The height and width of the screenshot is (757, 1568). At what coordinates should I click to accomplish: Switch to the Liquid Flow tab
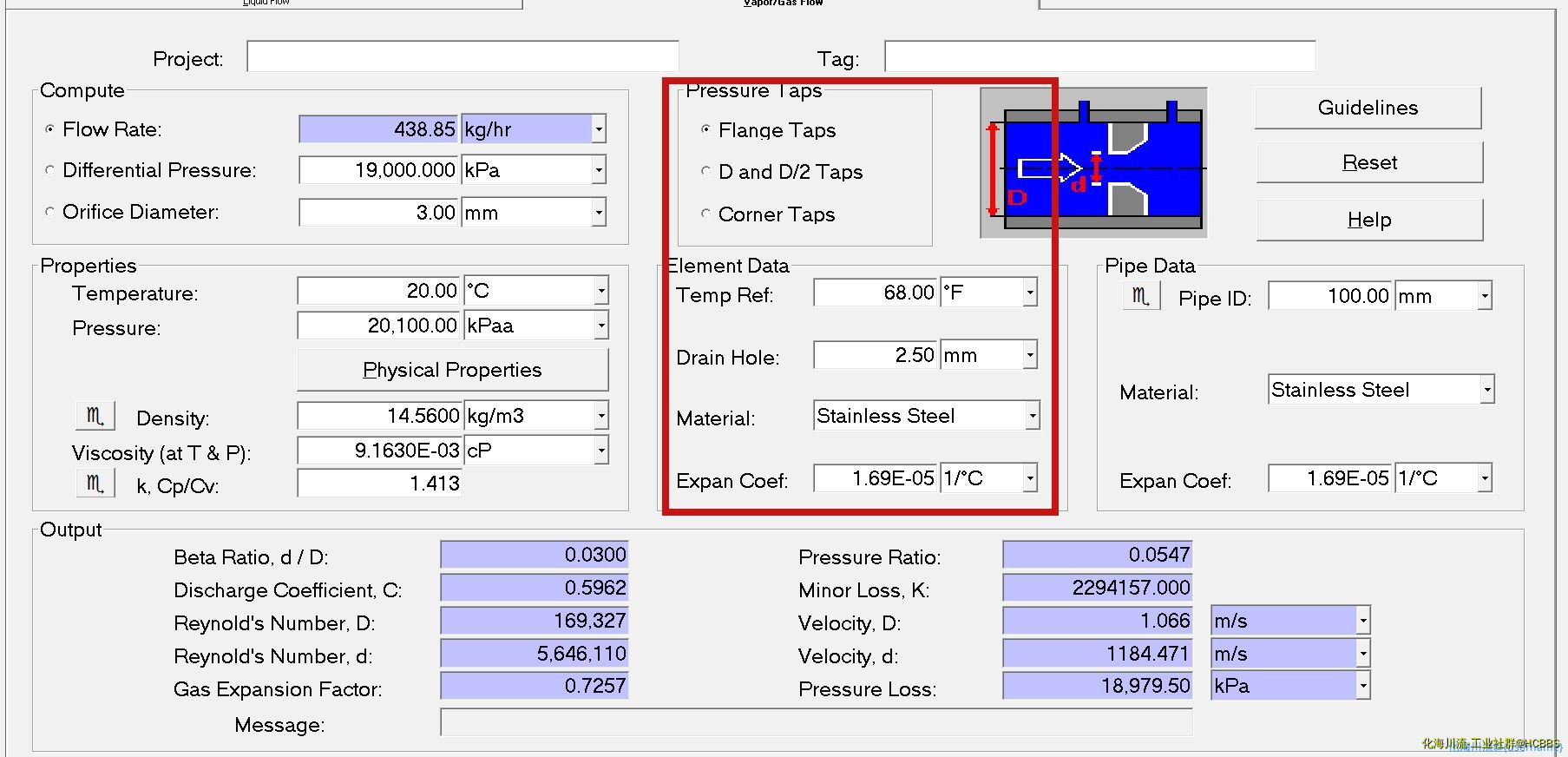coord(266,3)
